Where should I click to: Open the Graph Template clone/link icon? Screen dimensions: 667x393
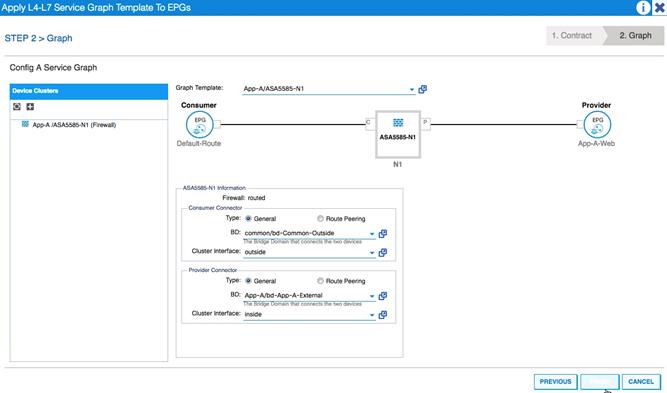(x=422, y=89)
